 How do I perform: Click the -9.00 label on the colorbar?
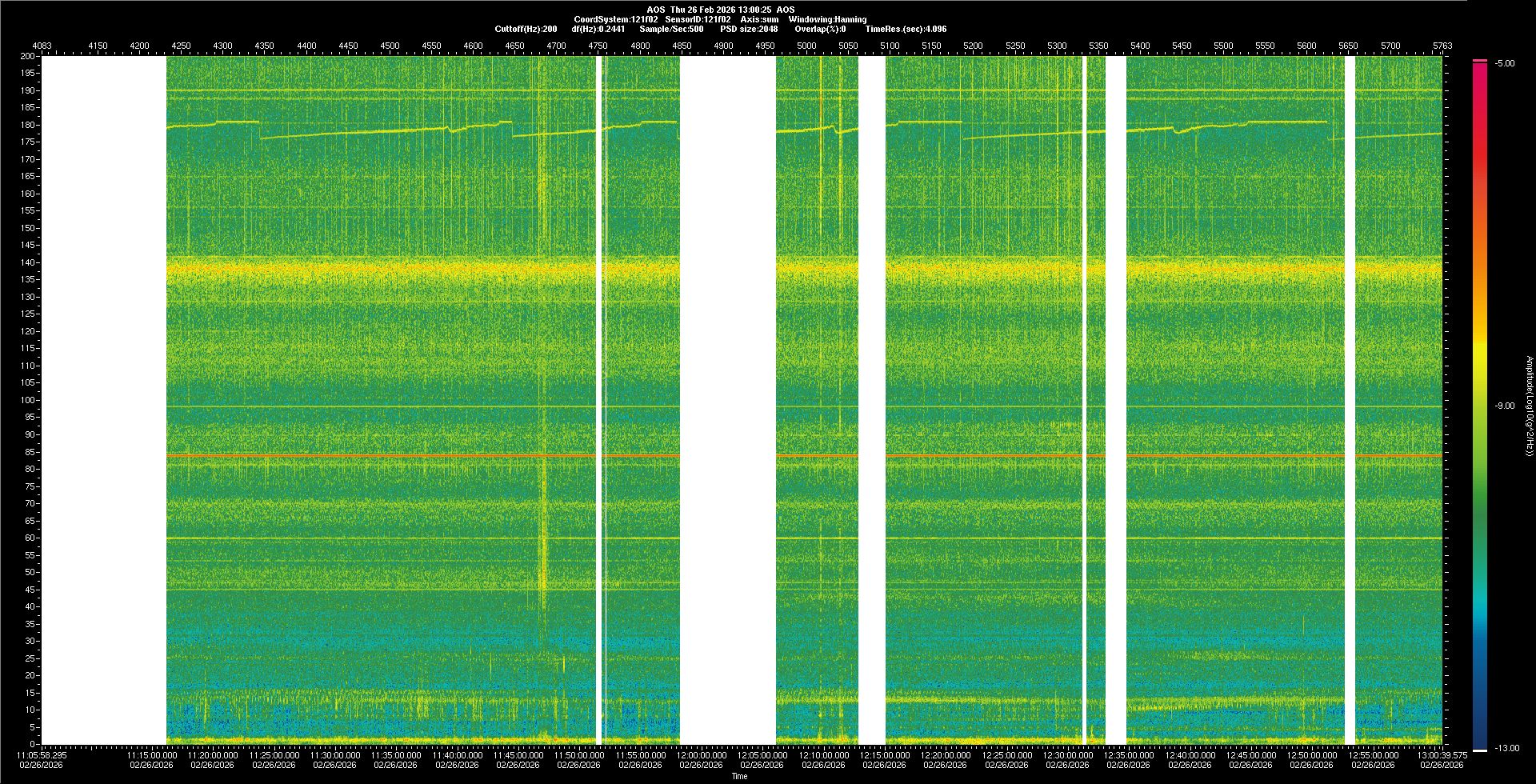click(x=1505, y=406)
